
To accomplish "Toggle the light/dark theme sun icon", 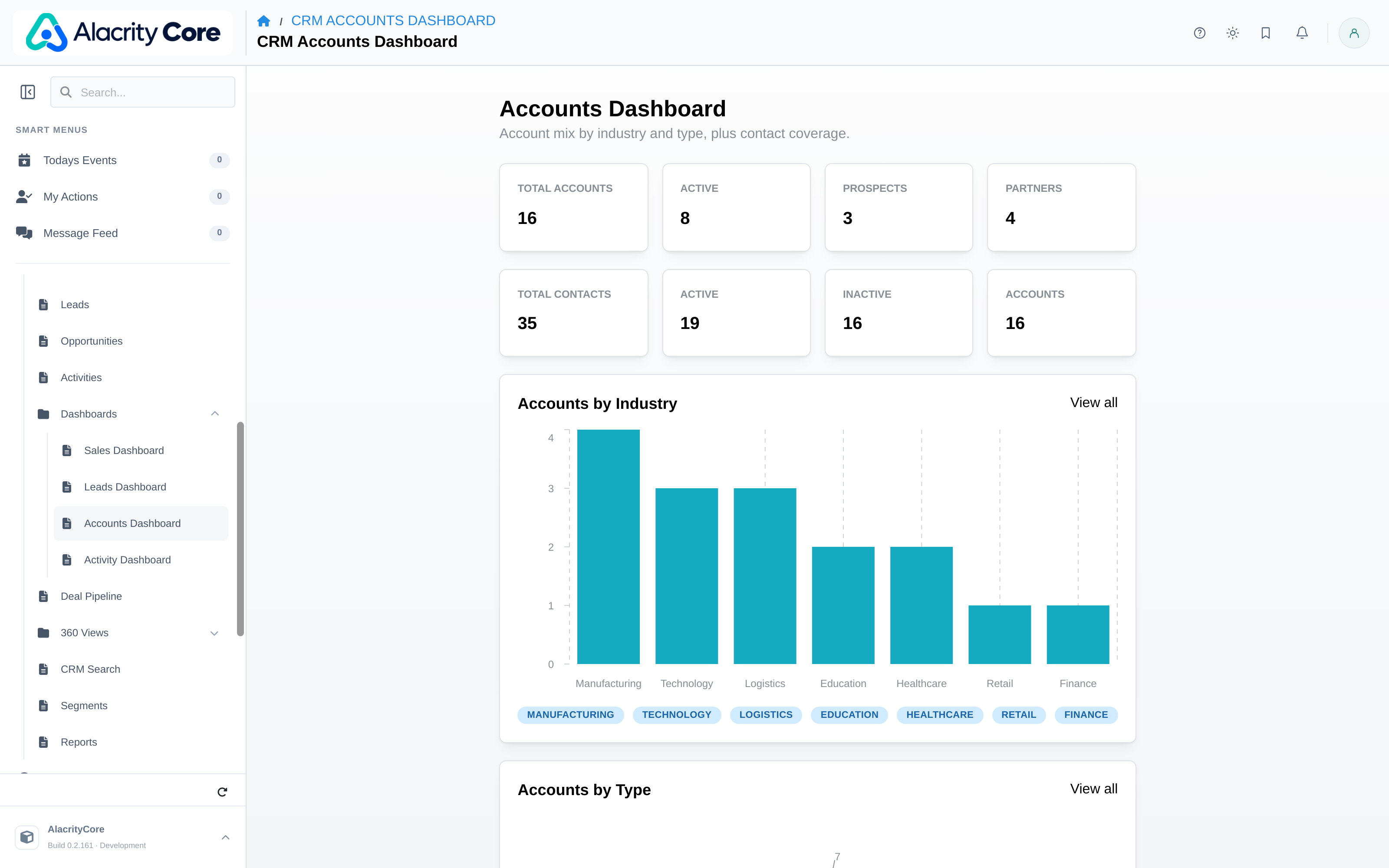I will tap(1232, 33).
